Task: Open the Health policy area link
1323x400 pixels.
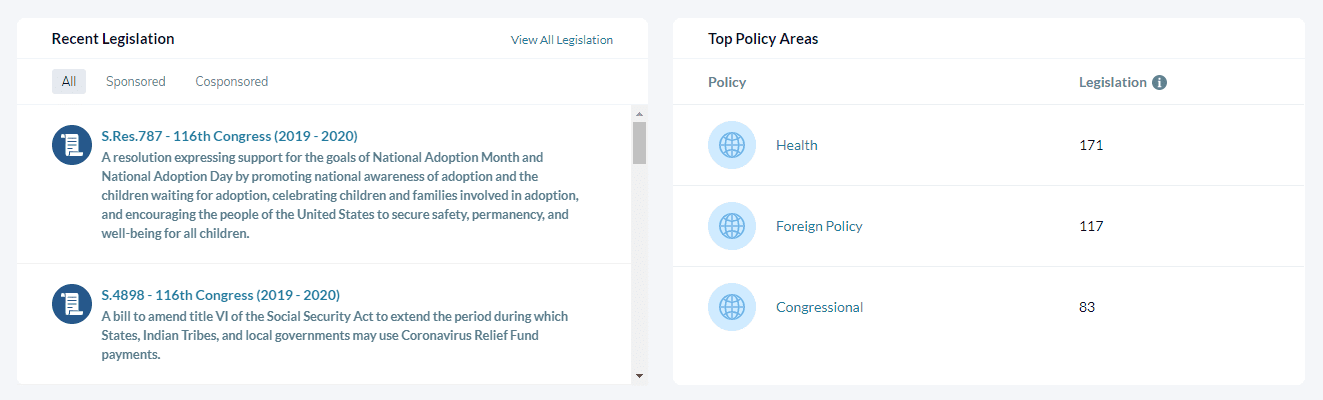Action: pos(797,145)
